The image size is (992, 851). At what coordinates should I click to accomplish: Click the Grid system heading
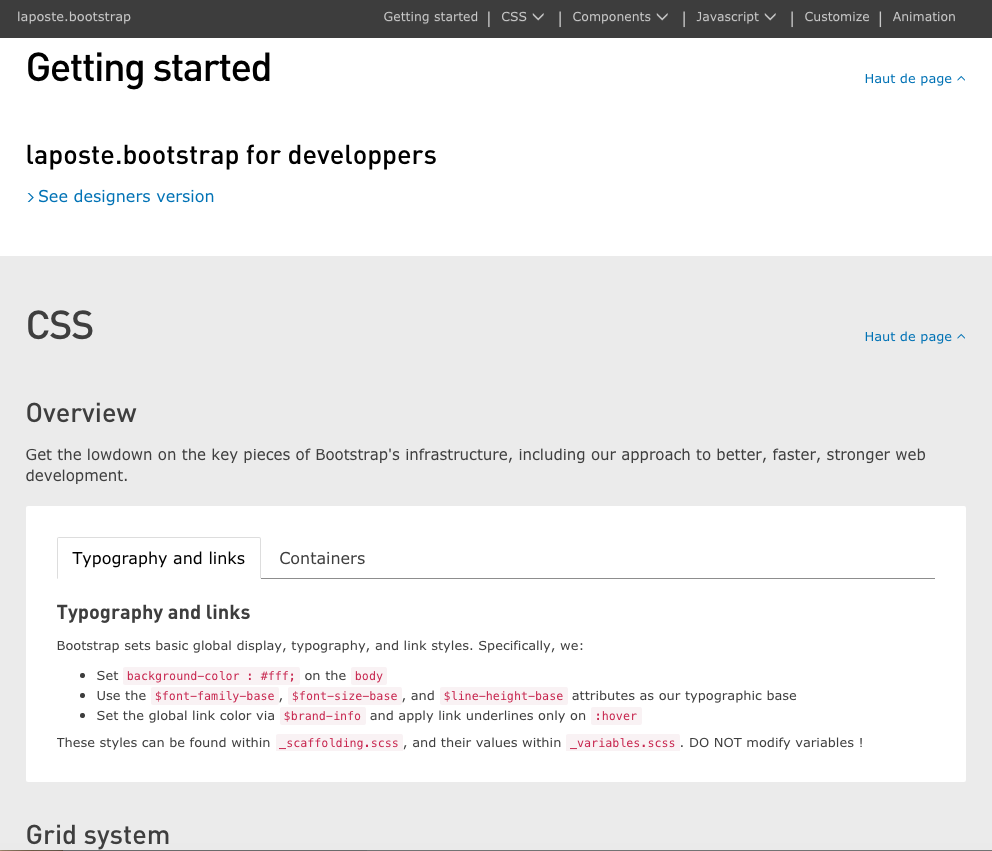click(x=98, y=835)
